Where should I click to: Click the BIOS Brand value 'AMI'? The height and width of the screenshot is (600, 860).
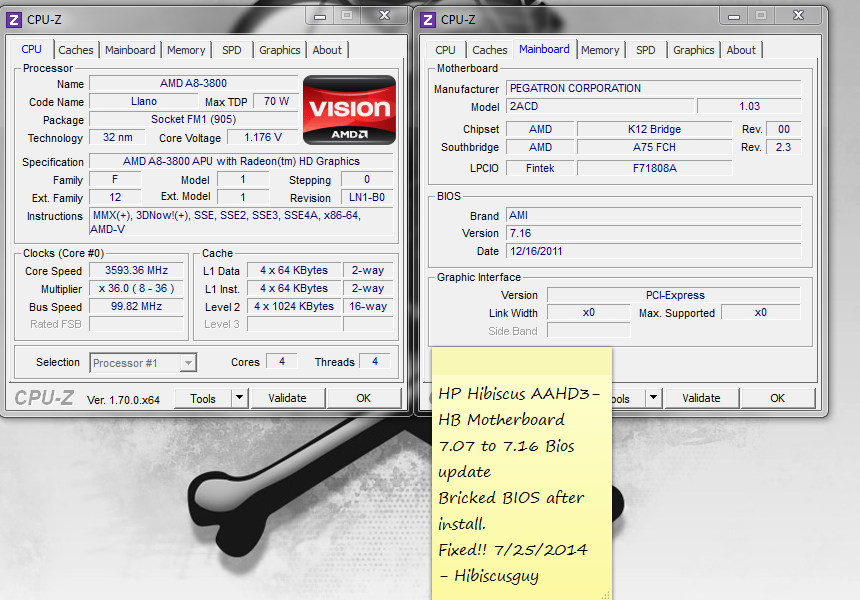tap(654, 216)
